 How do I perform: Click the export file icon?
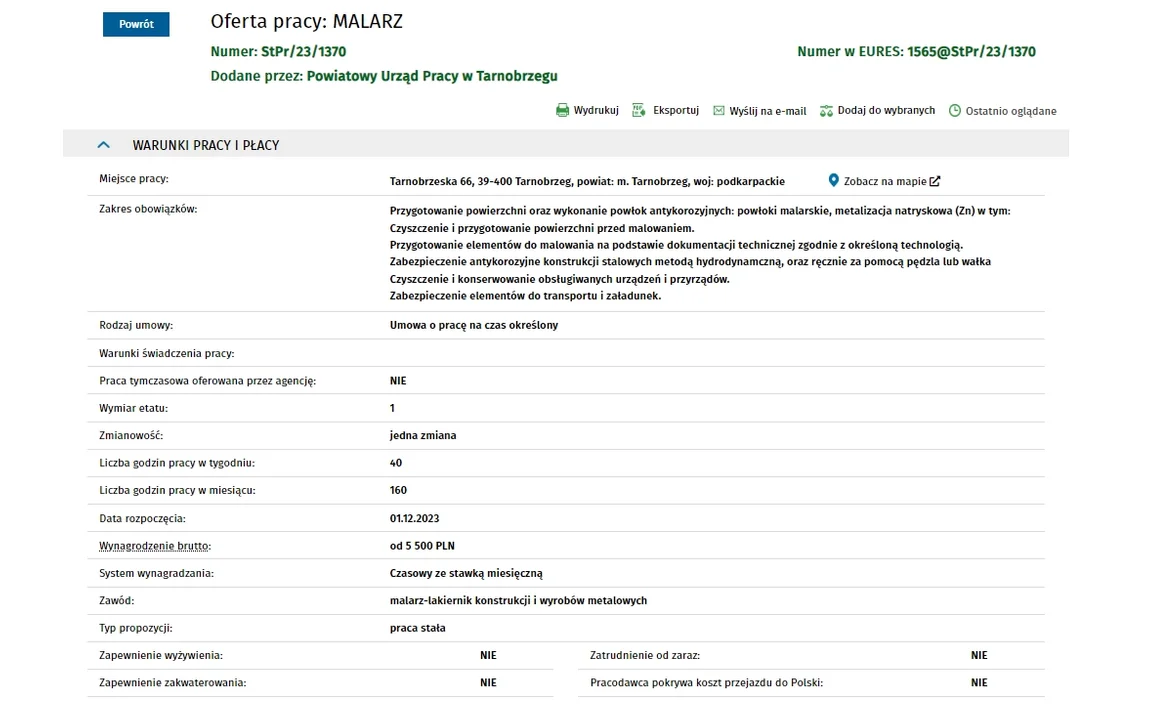coord(639,111)
